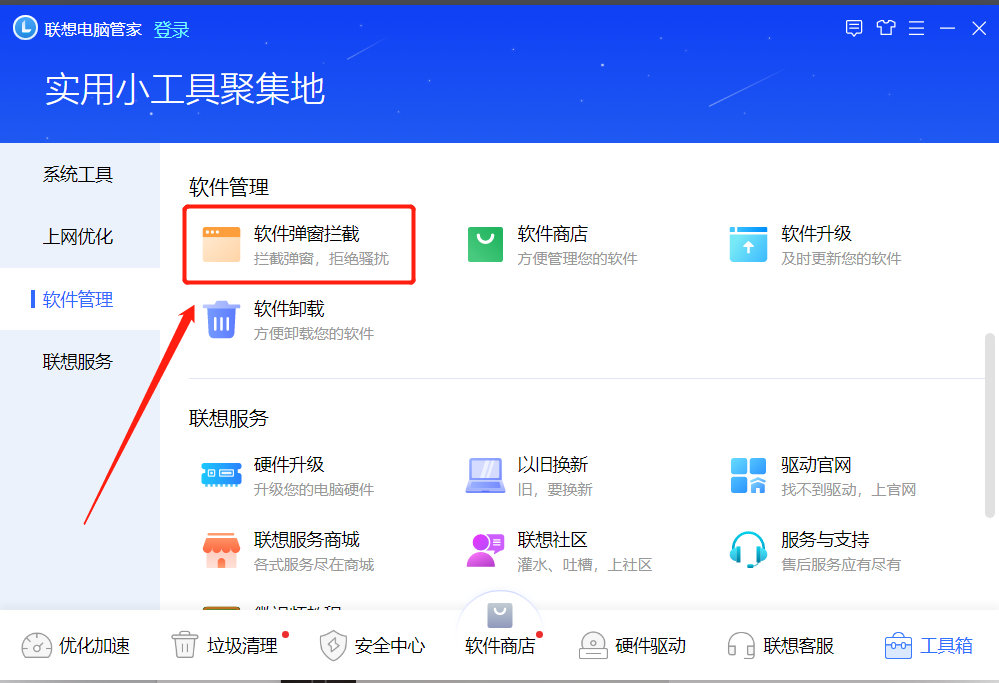Open 硬件驱动 hardware drivers page
This screenshot has width=999, height=683.
coord(633,646)
